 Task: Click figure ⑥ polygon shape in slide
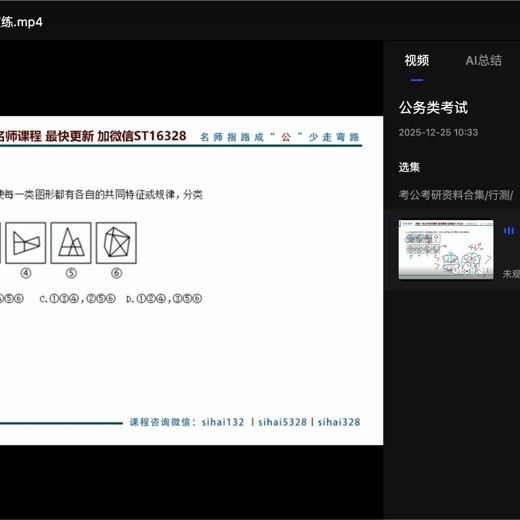[116, 243]
